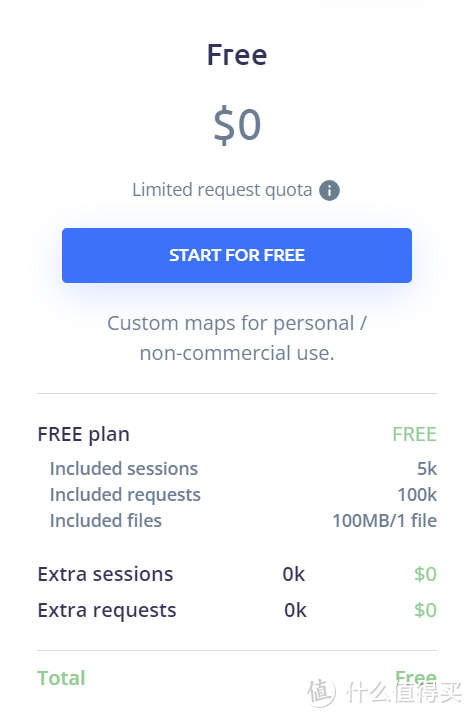Screen dimensions: 473x718
Task: Click the 100k included requests value
Action: pyautogui.click(x=417, y=495)
